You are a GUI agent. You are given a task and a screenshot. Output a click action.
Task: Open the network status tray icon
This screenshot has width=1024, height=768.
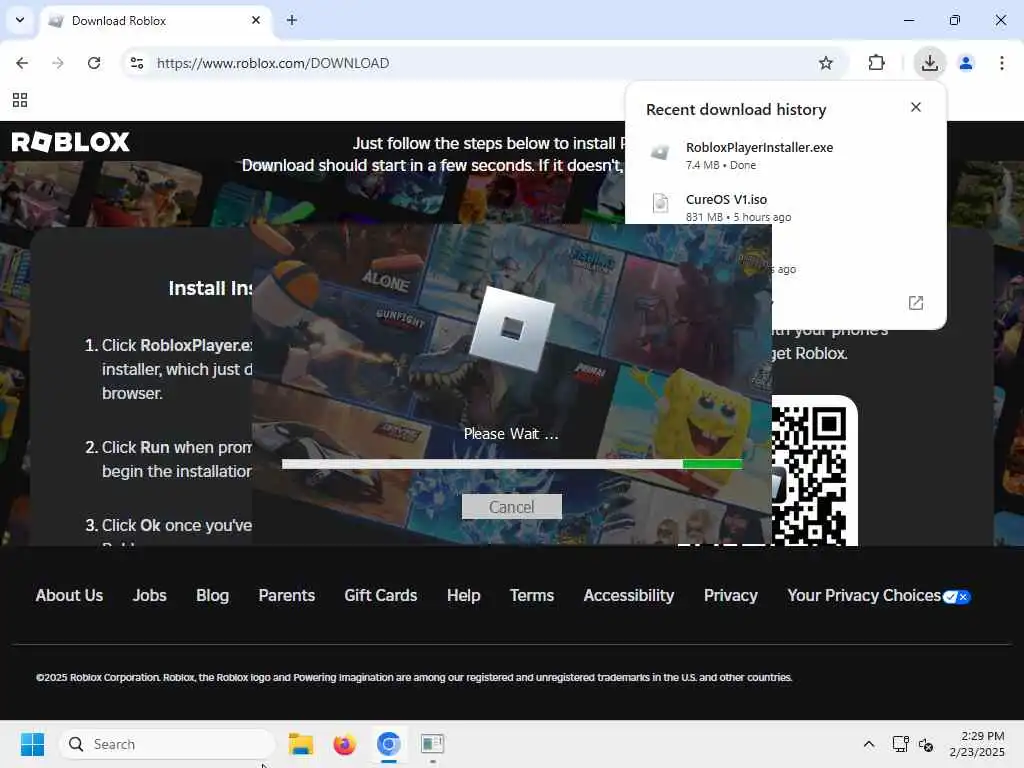901,744
